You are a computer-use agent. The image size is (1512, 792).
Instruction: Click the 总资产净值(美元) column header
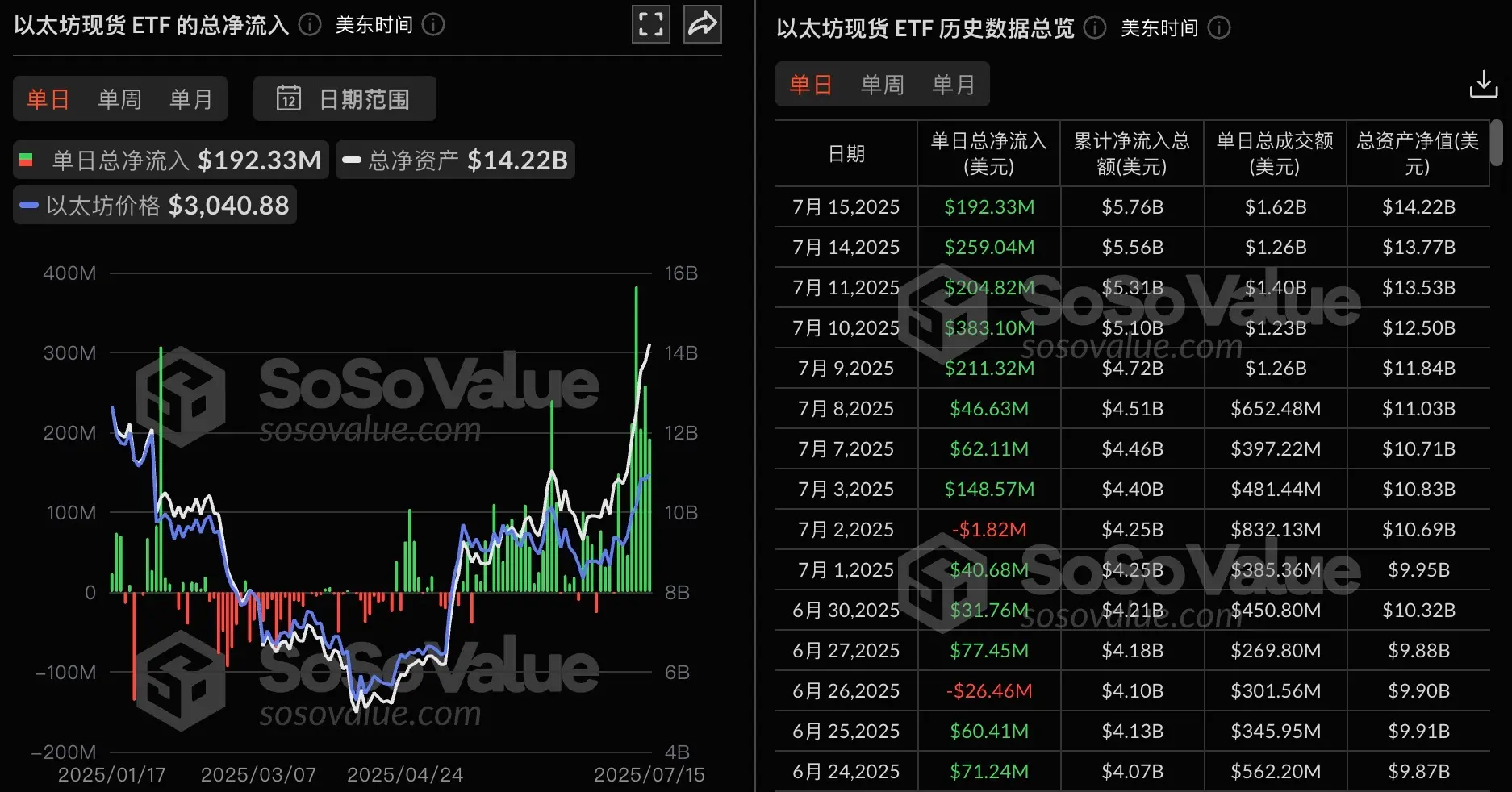pyautogui.click(x=1418, y=153)
